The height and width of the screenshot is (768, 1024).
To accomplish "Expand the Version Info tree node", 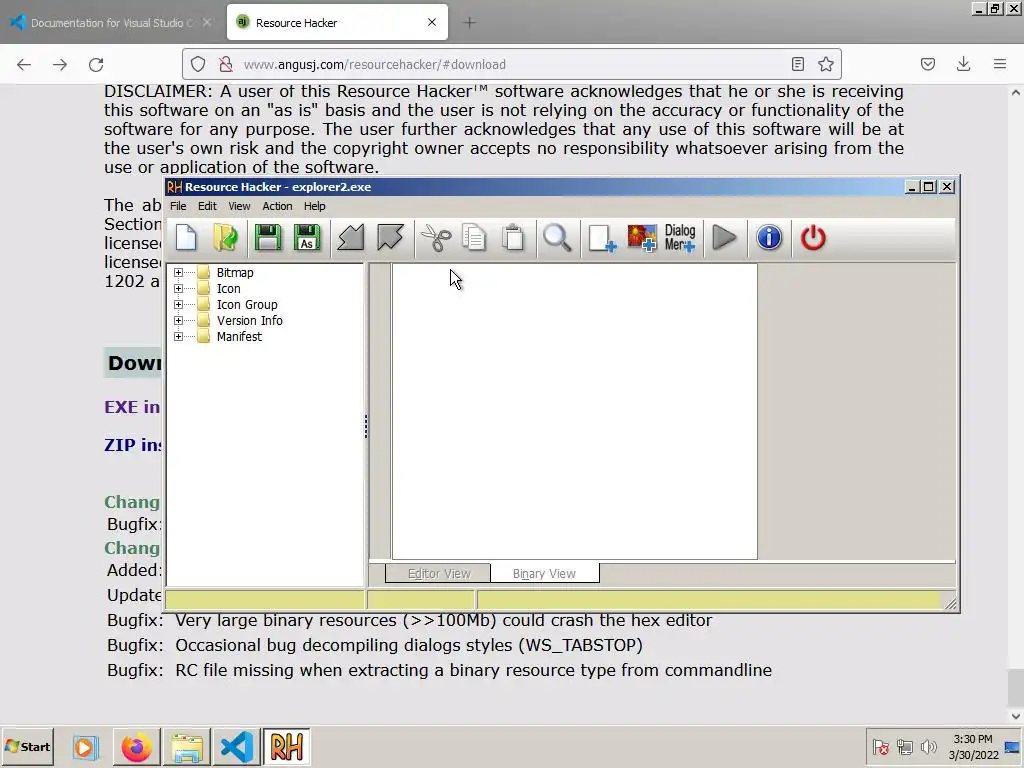I will click(178, 321).
